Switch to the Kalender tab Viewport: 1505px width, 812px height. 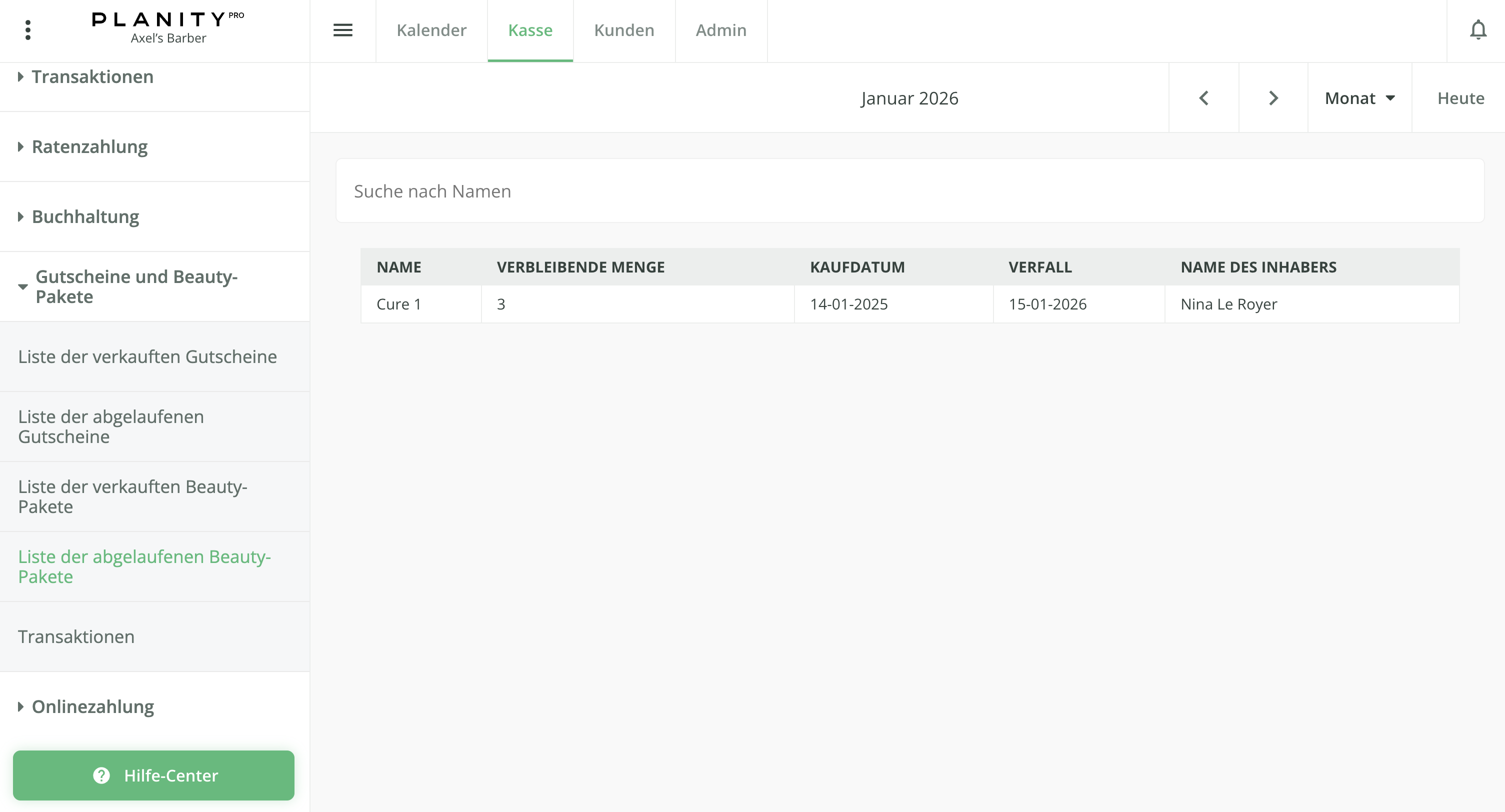pyautogui.click(x=431, y=30)
